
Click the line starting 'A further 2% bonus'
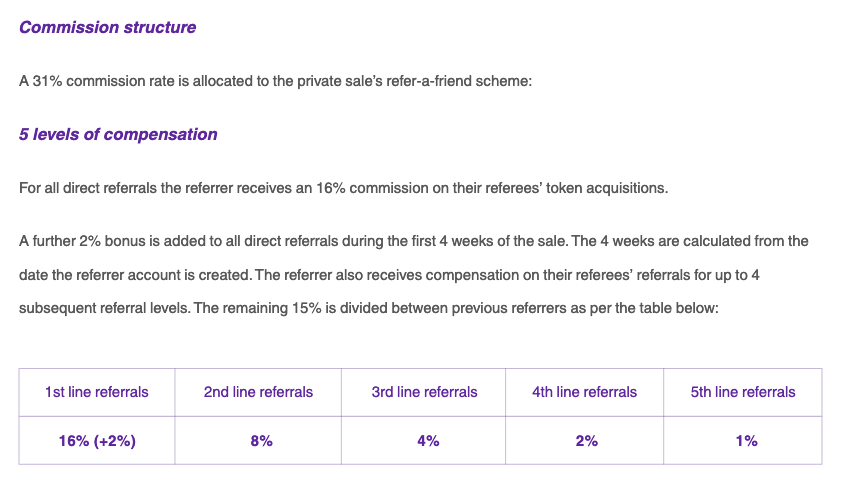[x=413, y=241]
